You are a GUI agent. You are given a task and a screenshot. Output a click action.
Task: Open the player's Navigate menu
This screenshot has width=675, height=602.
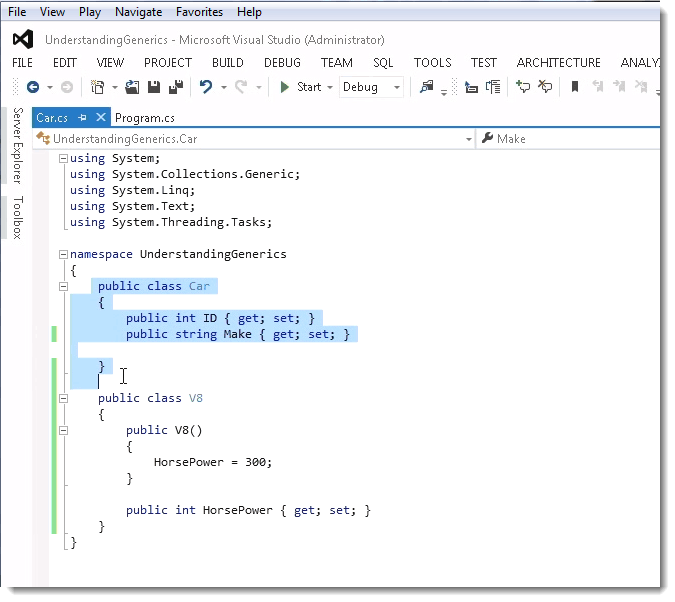pos(139,12)
